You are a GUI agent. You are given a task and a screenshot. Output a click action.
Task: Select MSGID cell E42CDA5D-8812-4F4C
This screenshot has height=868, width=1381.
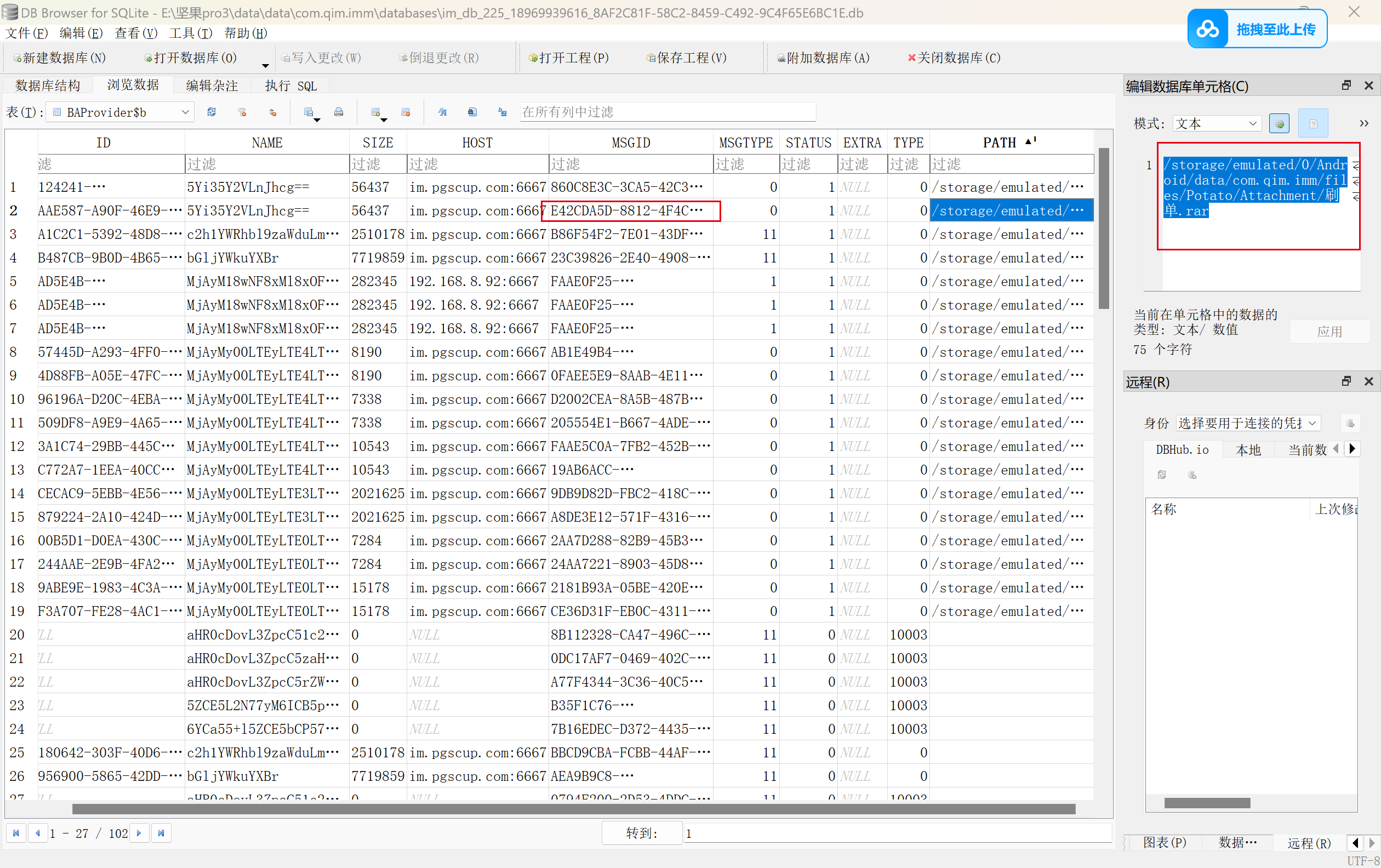[x=630, y=210]
